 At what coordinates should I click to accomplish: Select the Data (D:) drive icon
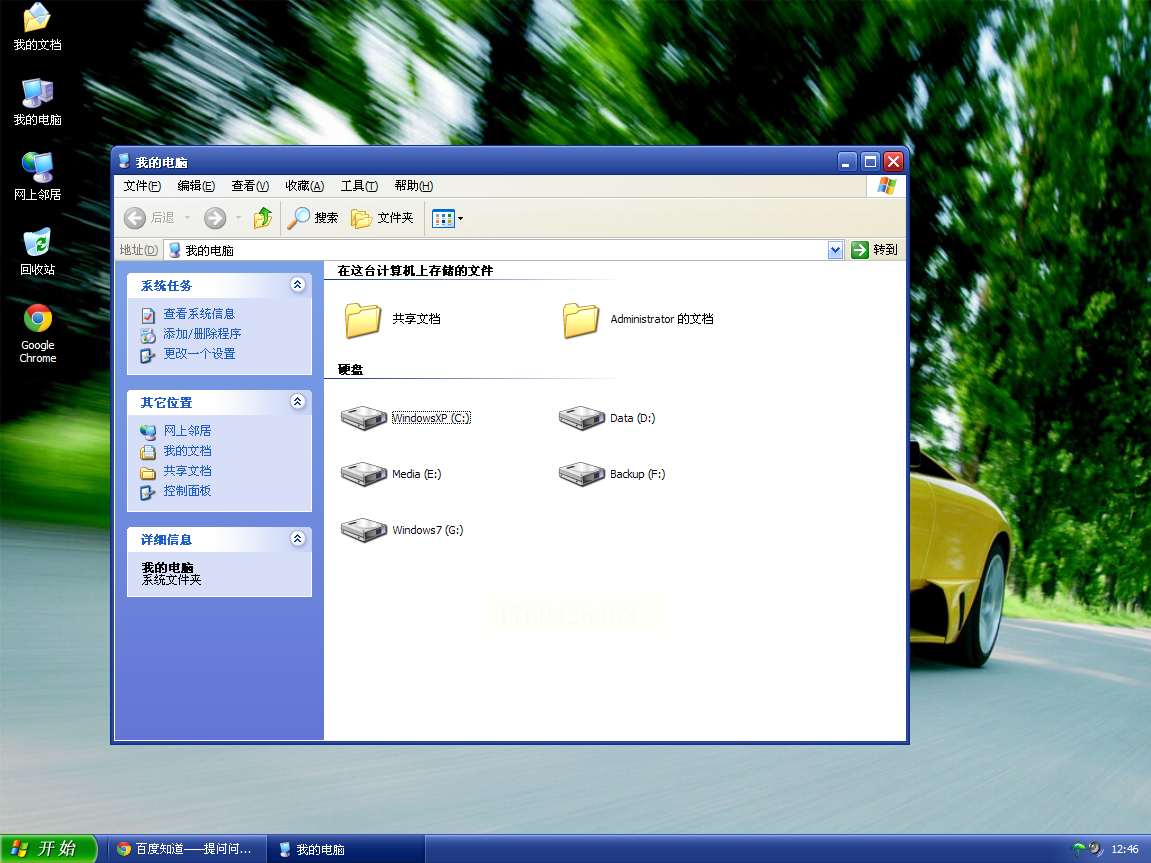point(581,418)
